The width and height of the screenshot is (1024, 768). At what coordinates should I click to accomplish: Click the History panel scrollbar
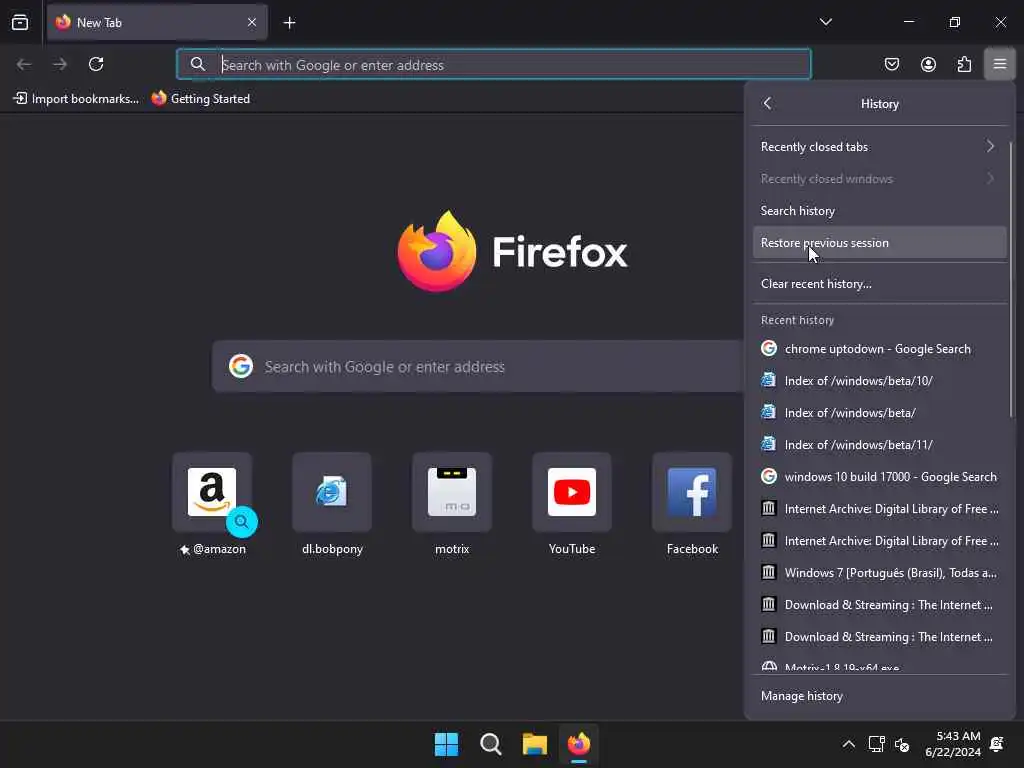click(1011, 280)
